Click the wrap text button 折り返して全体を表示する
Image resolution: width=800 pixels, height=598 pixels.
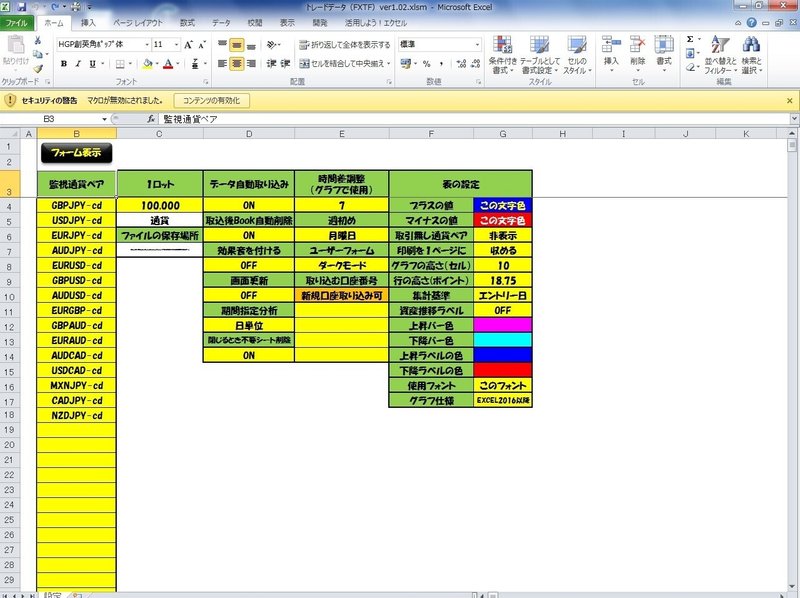(344, 45)
